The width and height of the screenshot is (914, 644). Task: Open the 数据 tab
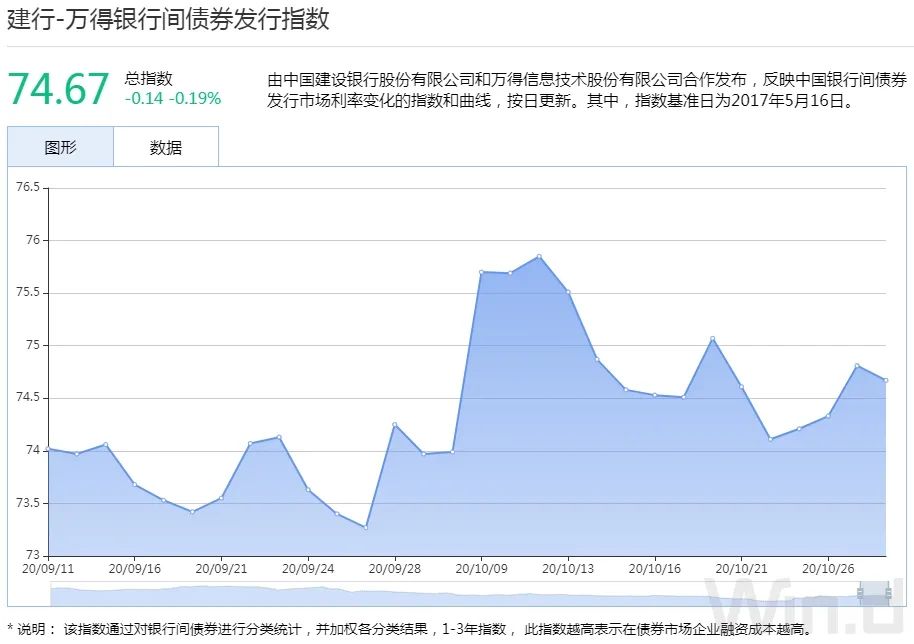pos(166,147)
